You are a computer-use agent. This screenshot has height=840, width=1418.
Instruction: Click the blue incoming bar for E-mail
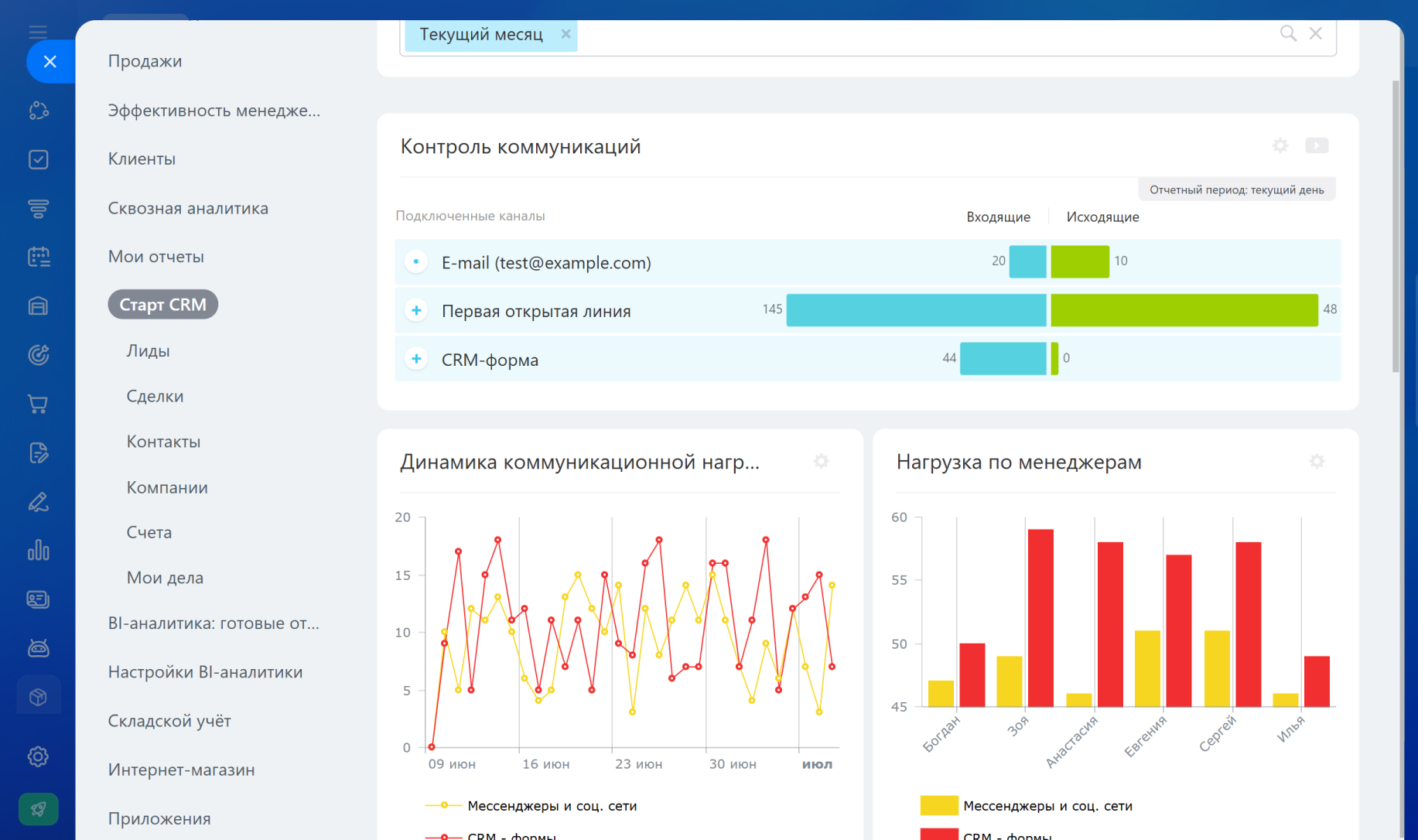(x=1028, y=261)
